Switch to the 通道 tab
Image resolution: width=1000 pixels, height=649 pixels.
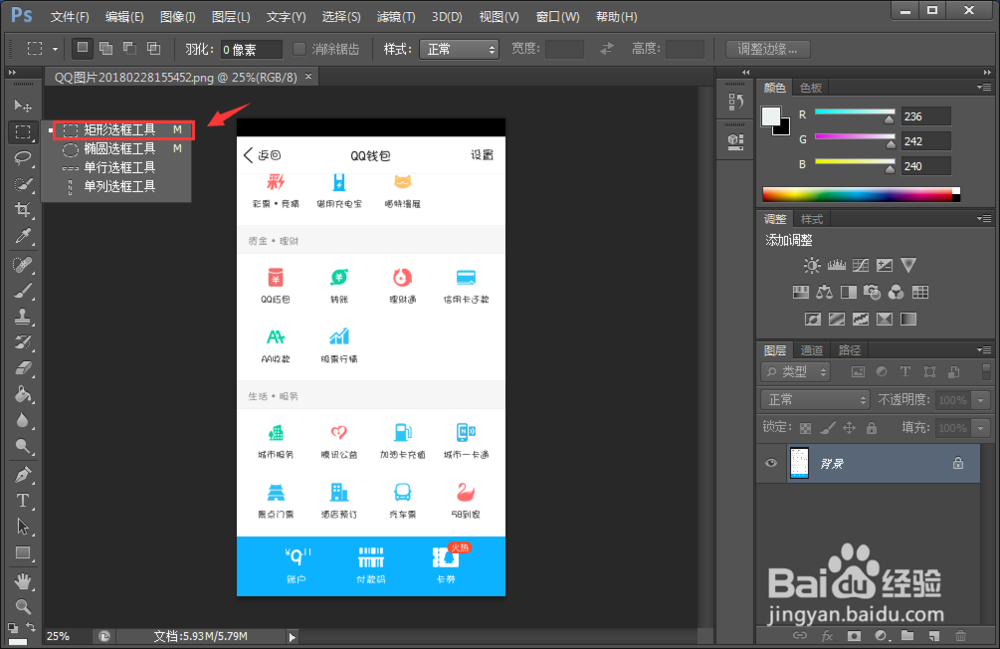812,350
